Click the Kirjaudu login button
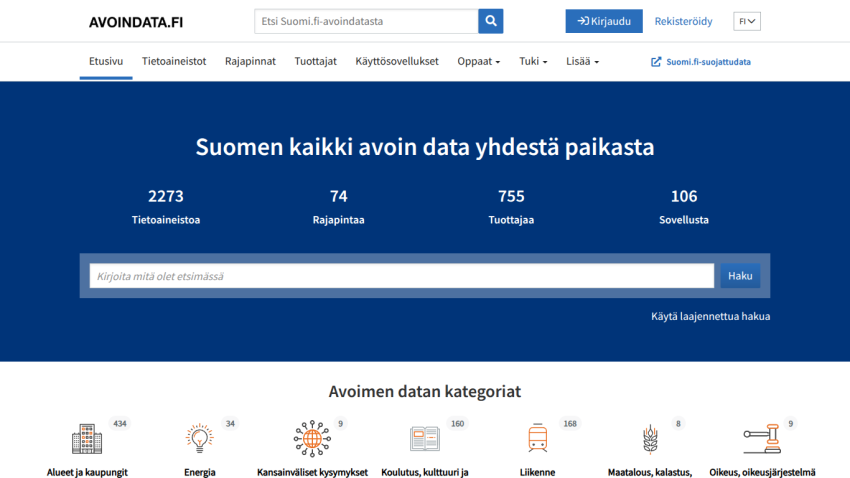Image resolution: width=850 pixels, height=478 pixels. click(604, 21)
